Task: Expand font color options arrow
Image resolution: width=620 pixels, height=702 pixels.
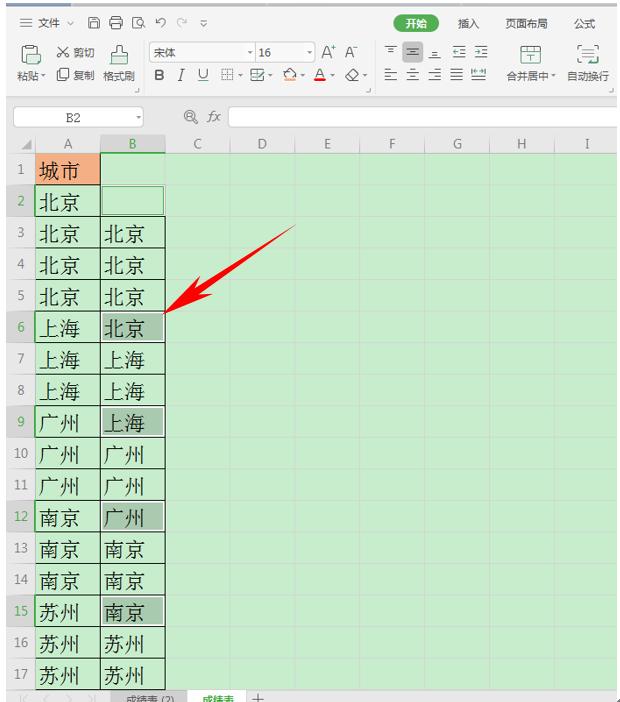Action: [333, 75]
